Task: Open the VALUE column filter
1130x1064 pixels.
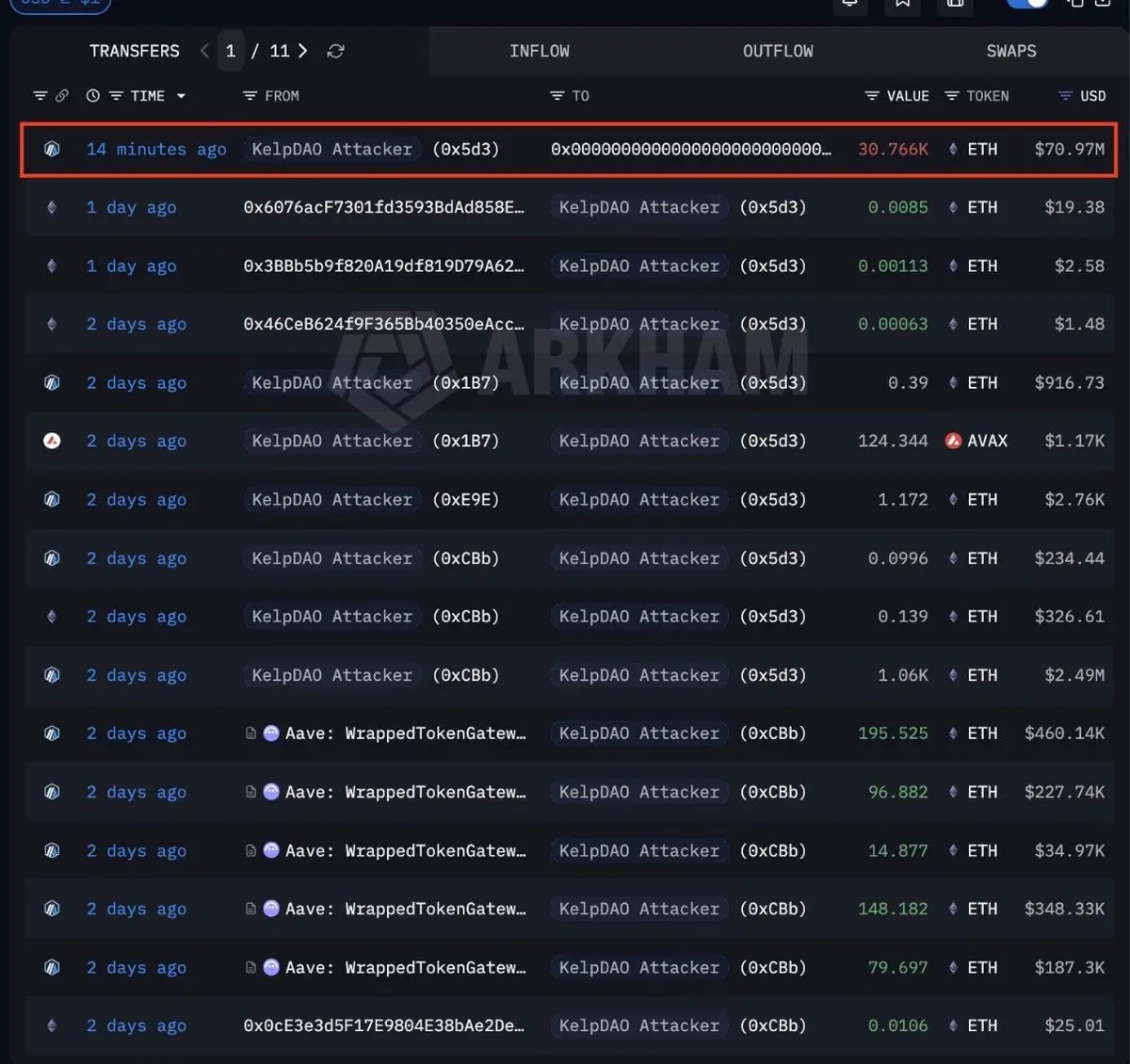Action: pyautogui.click(x=872, y=96)
